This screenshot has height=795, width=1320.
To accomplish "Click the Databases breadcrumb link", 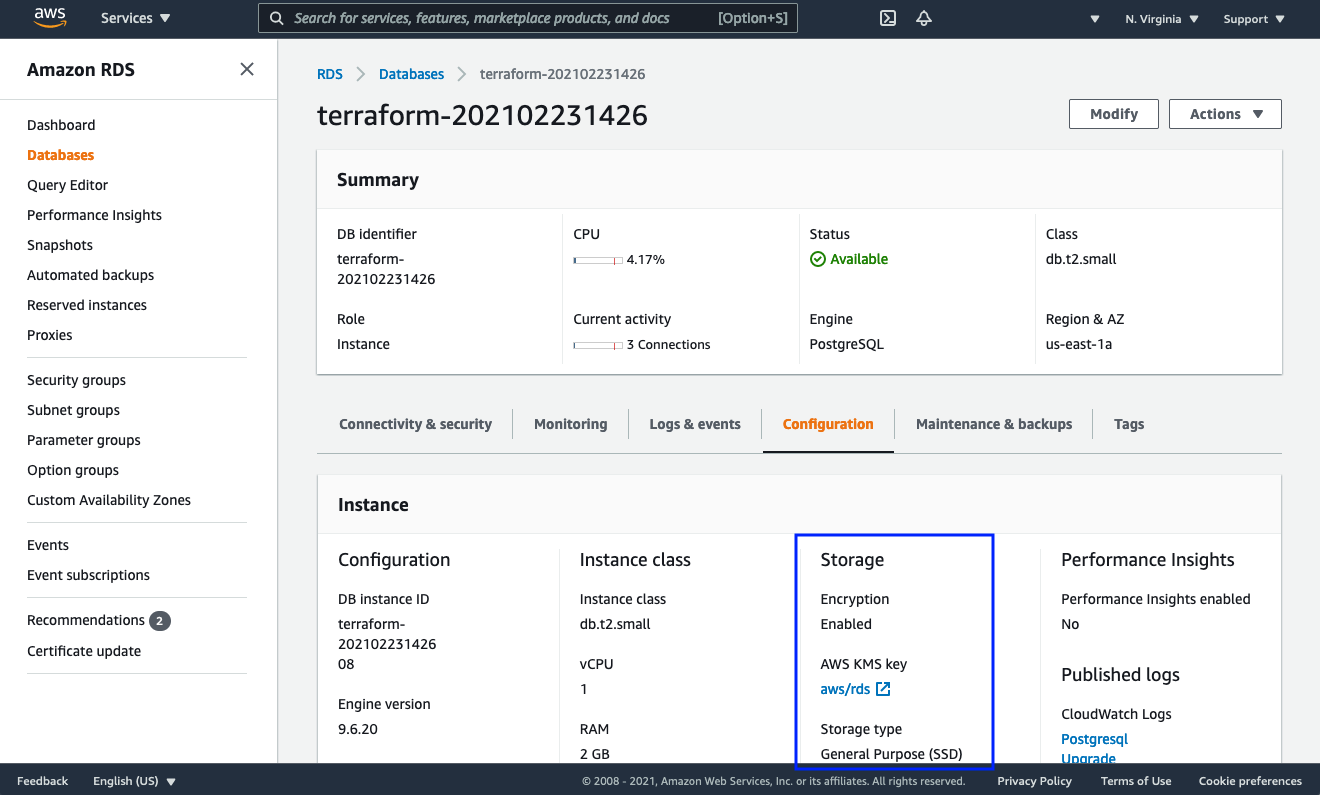I will coord(411,74).
